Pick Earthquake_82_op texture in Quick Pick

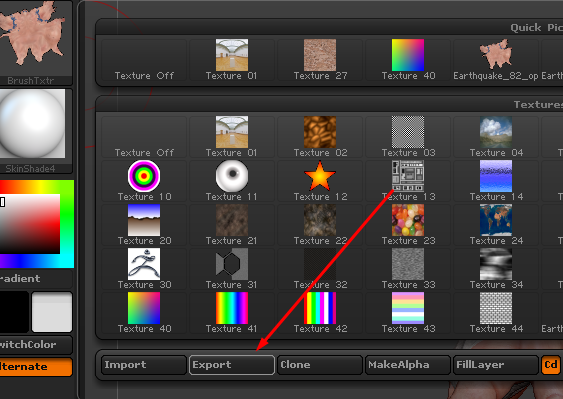coord(496,60)
